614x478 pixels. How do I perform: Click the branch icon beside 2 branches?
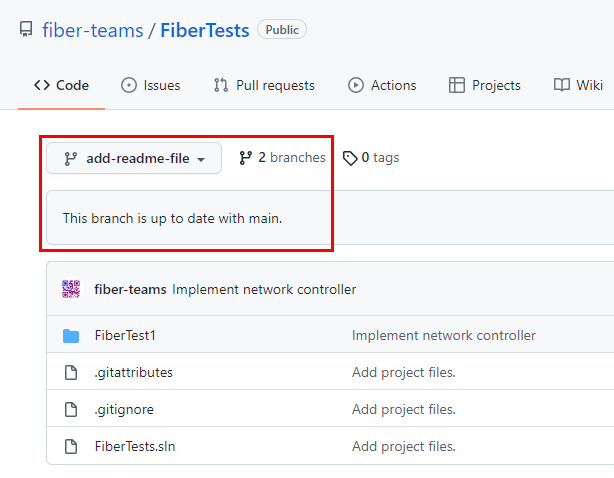click(x=246, y=158)
